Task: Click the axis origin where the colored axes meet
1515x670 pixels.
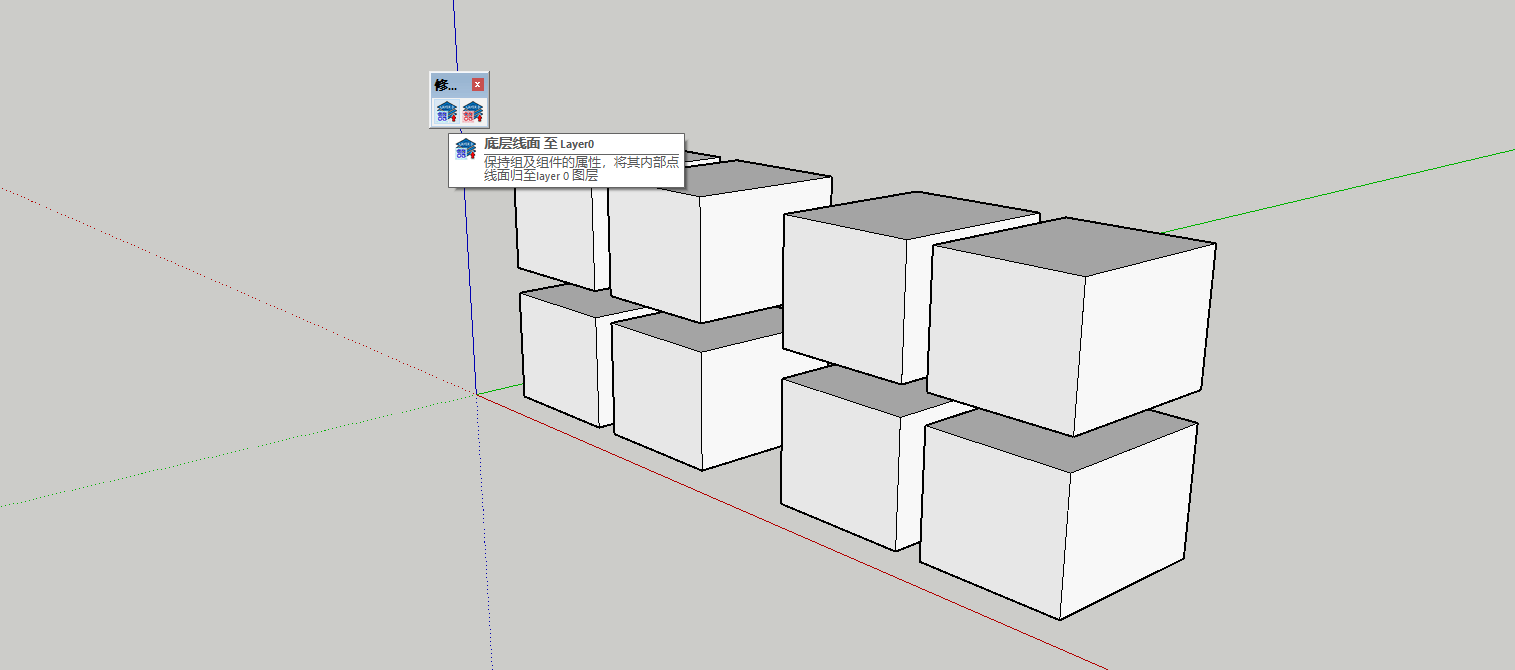Action: (x=476, y=394)
